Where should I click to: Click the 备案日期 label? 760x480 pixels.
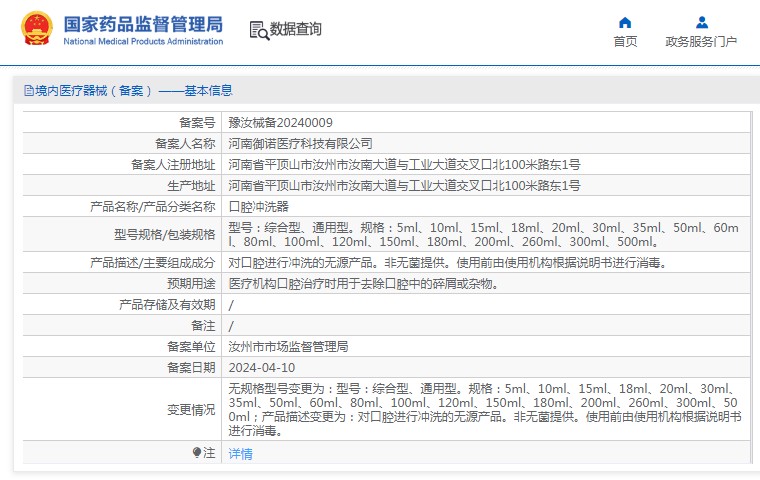coord(191,368)
